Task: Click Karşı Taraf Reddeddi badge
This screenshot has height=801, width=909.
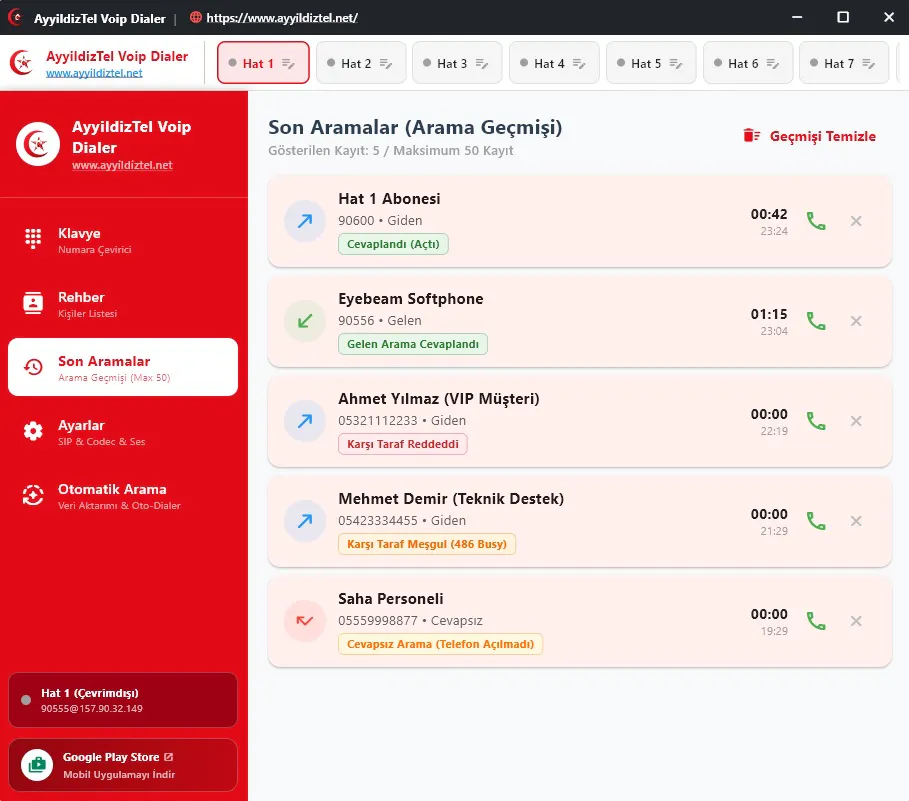Action: (x=403, y=444)
